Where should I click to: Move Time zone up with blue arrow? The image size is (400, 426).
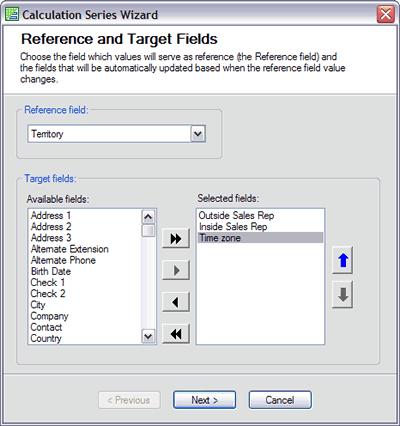coord(343,260)
